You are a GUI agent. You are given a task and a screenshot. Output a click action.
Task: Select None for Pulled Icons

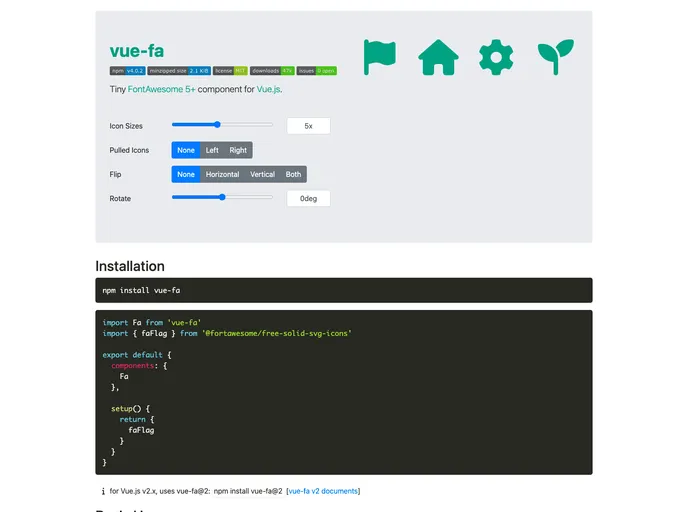tap(186, 150)
